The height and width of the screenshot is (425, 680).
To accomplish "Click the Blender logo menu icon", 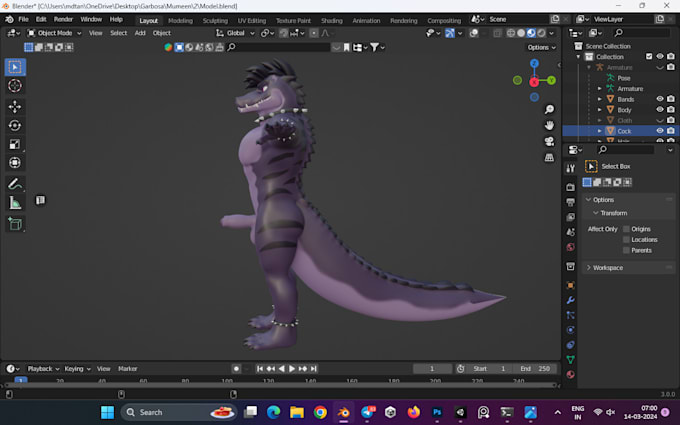I will pyautogui.click(x=9, y=20).
